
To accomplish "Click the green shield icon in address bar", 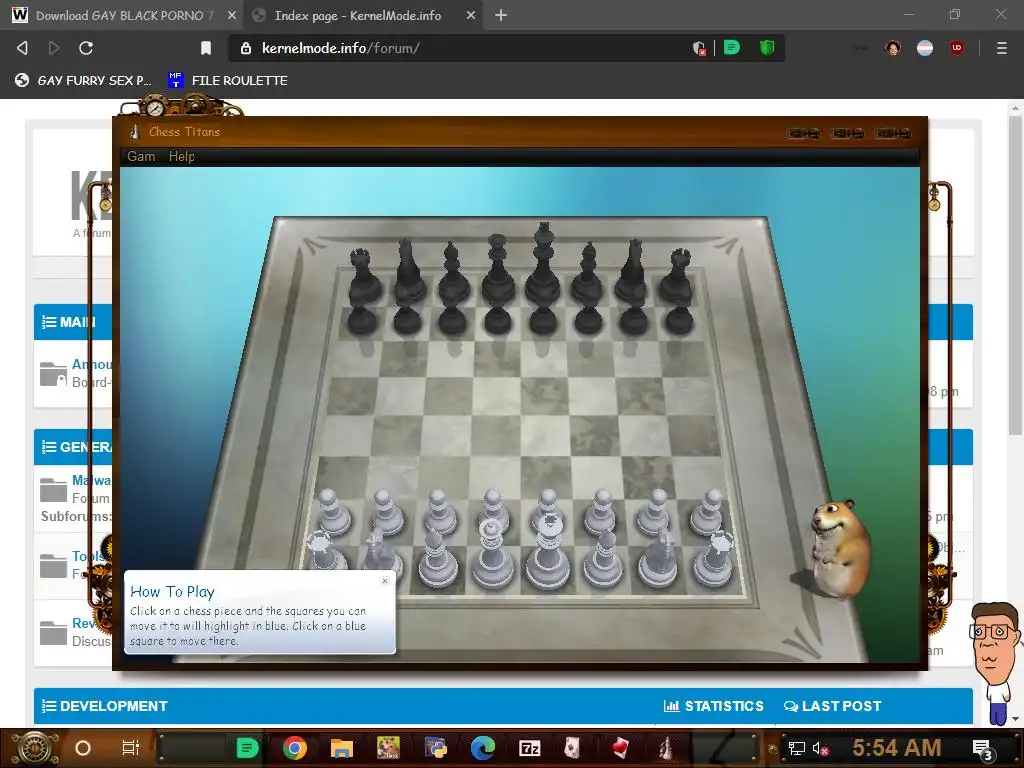I will pos(767,47).
